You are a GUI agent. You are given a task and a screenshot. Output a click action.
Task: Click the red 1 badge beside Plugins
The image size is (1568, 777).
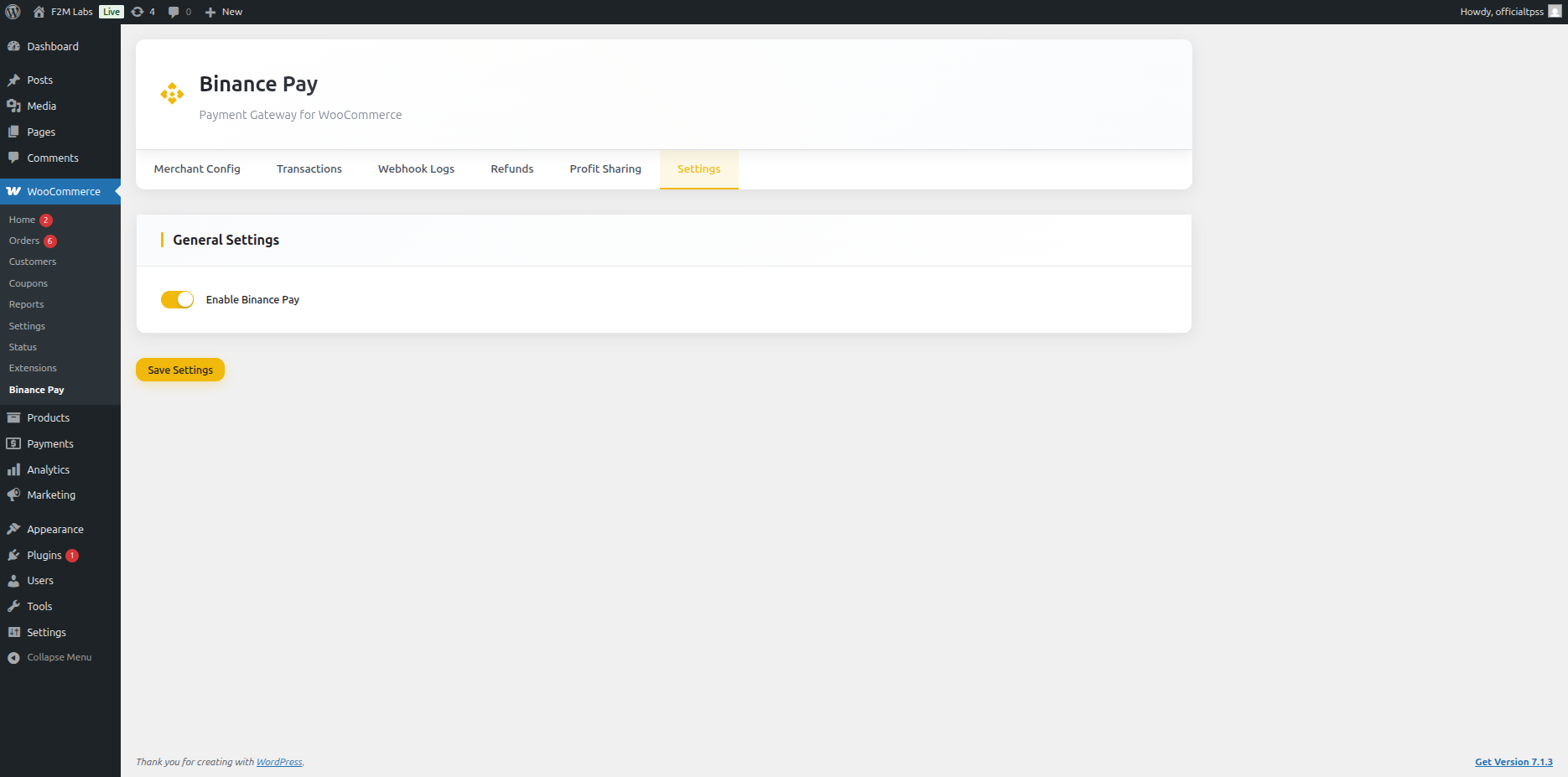[72, 556]
